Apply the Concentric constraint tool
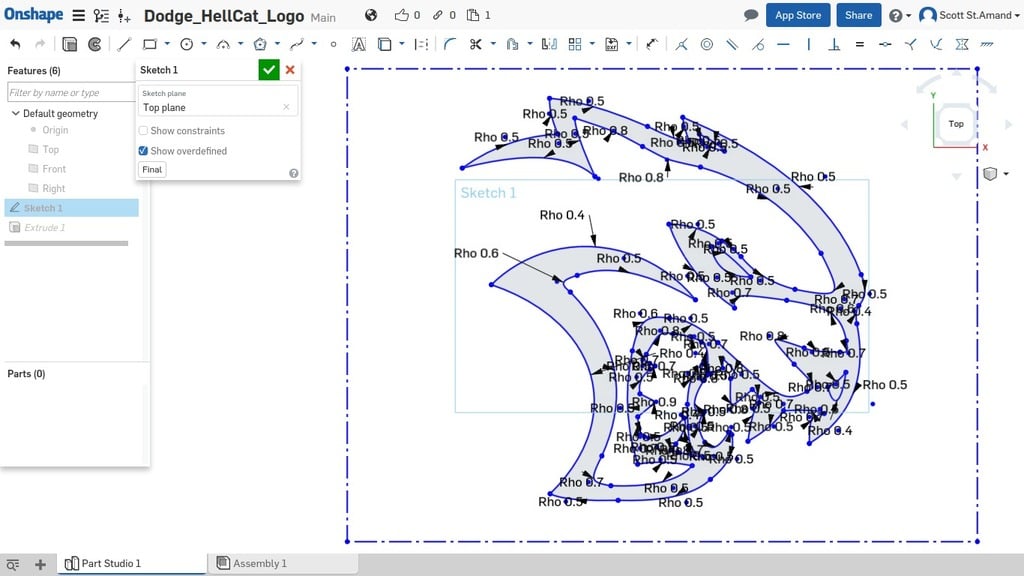 tap(707, 44)
